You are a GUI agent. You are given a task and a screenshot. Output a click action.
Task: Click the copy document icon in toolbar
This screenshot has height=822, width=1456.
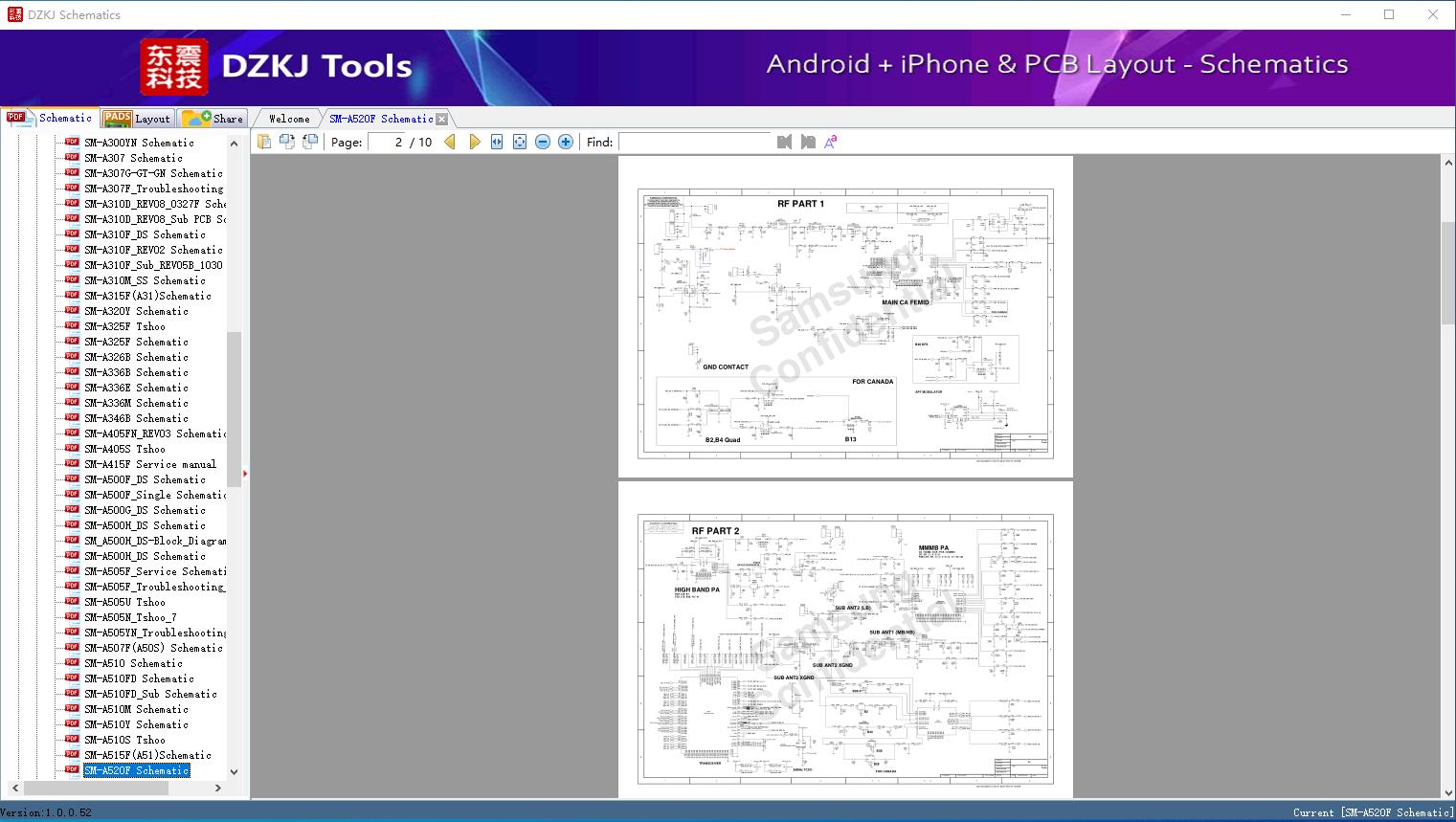[264, 142]
